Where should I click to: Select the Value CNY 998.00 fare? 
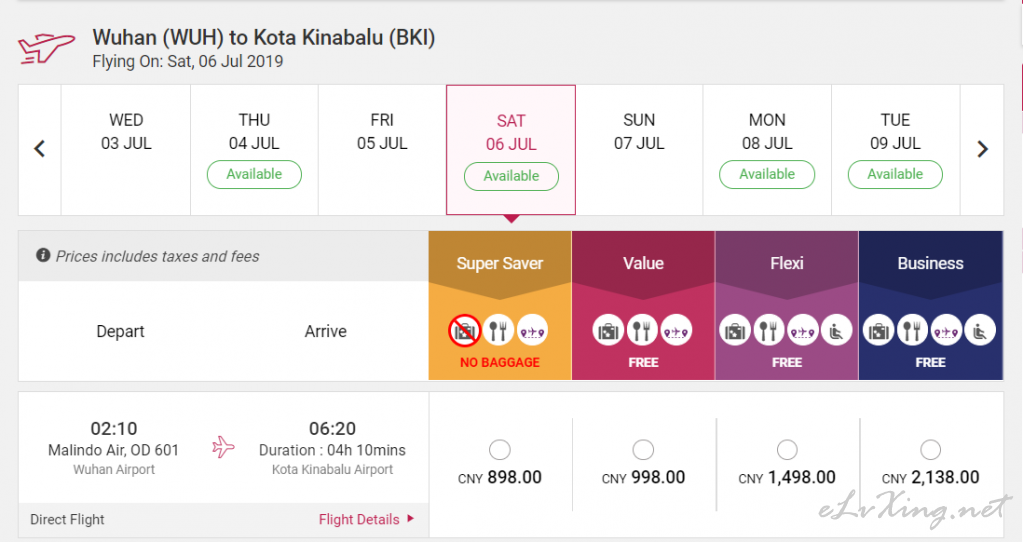643,449
